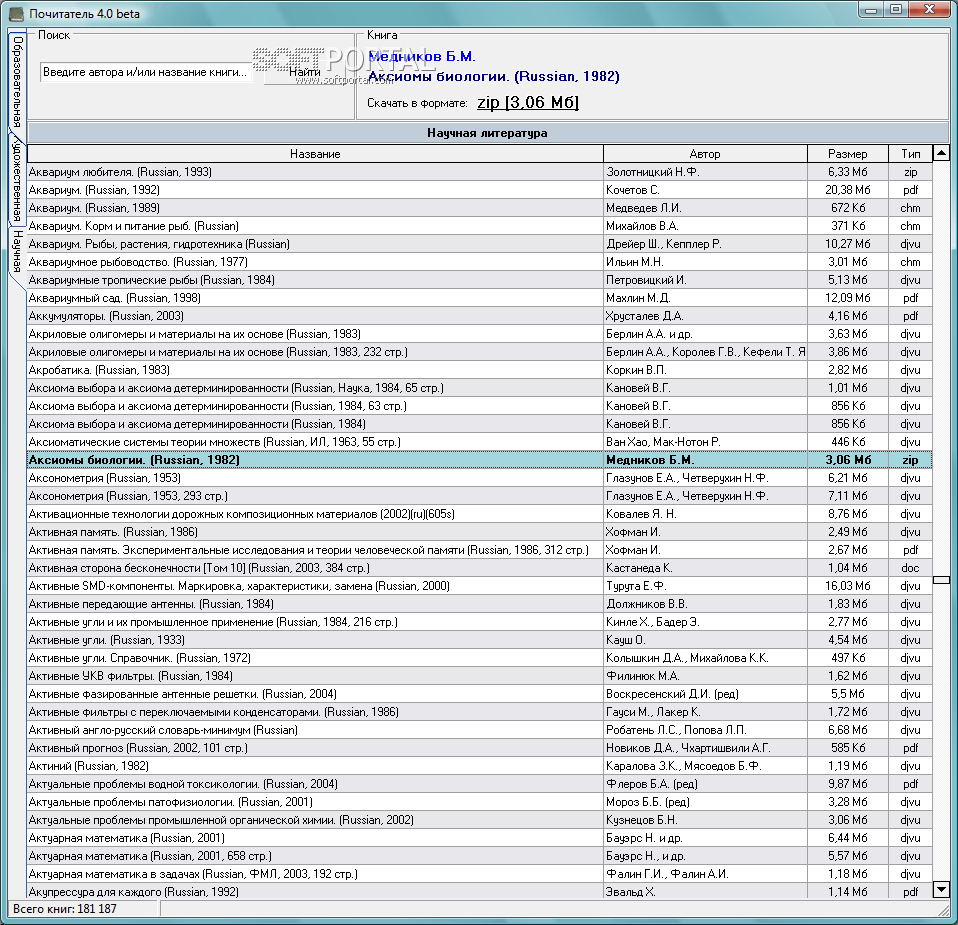The image size is (958, 925).
Task: Click author cell Воскресенский Д.И. (ред)
Action: point(705,695)
